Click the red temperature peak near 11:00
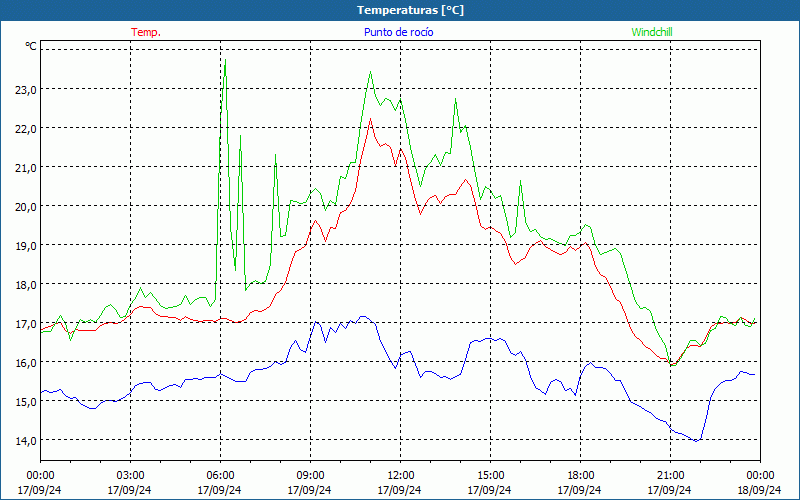800x500 pixels. click(370, 119)
